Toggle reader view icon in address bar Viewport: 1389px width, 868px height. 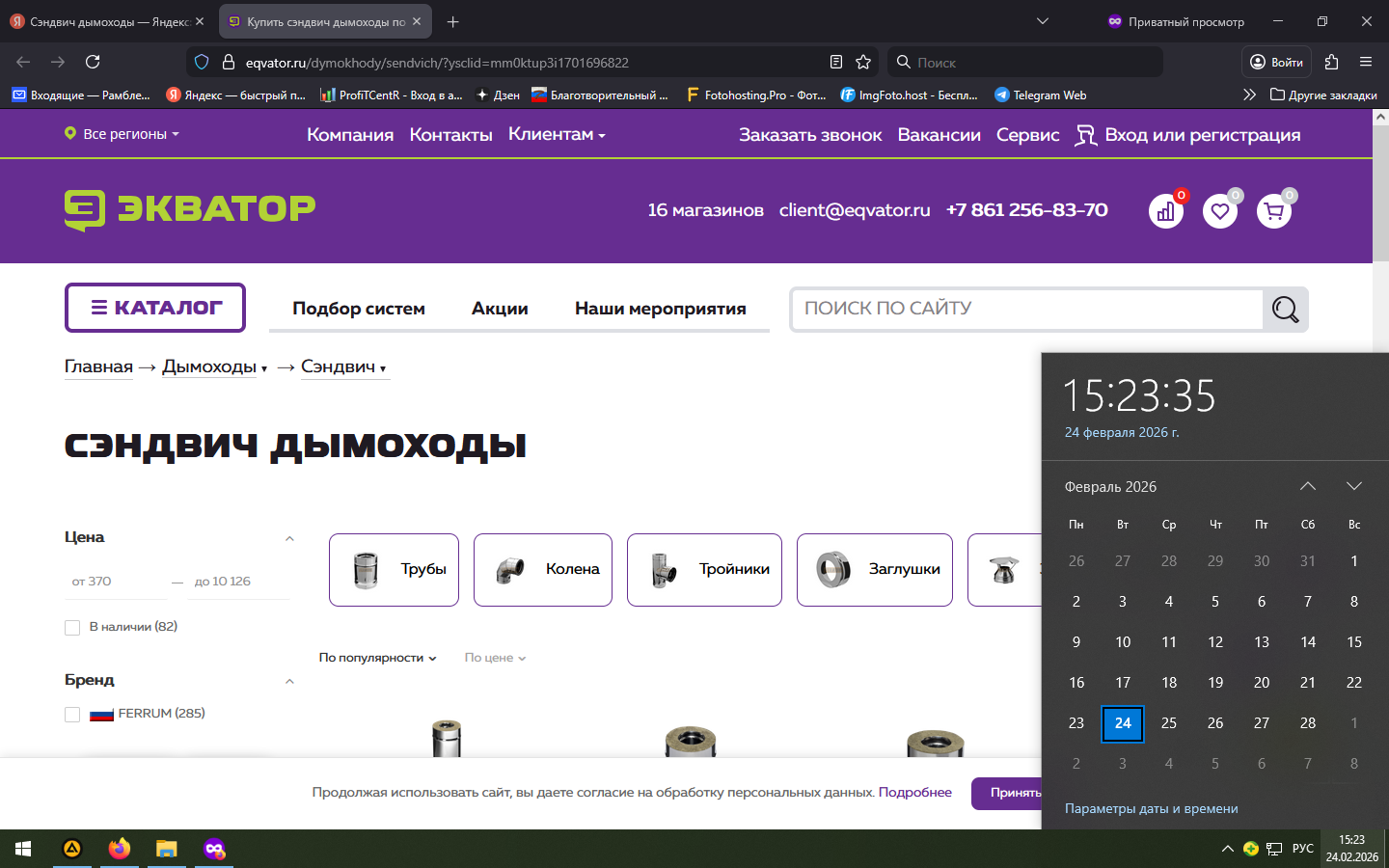(836, 62)
